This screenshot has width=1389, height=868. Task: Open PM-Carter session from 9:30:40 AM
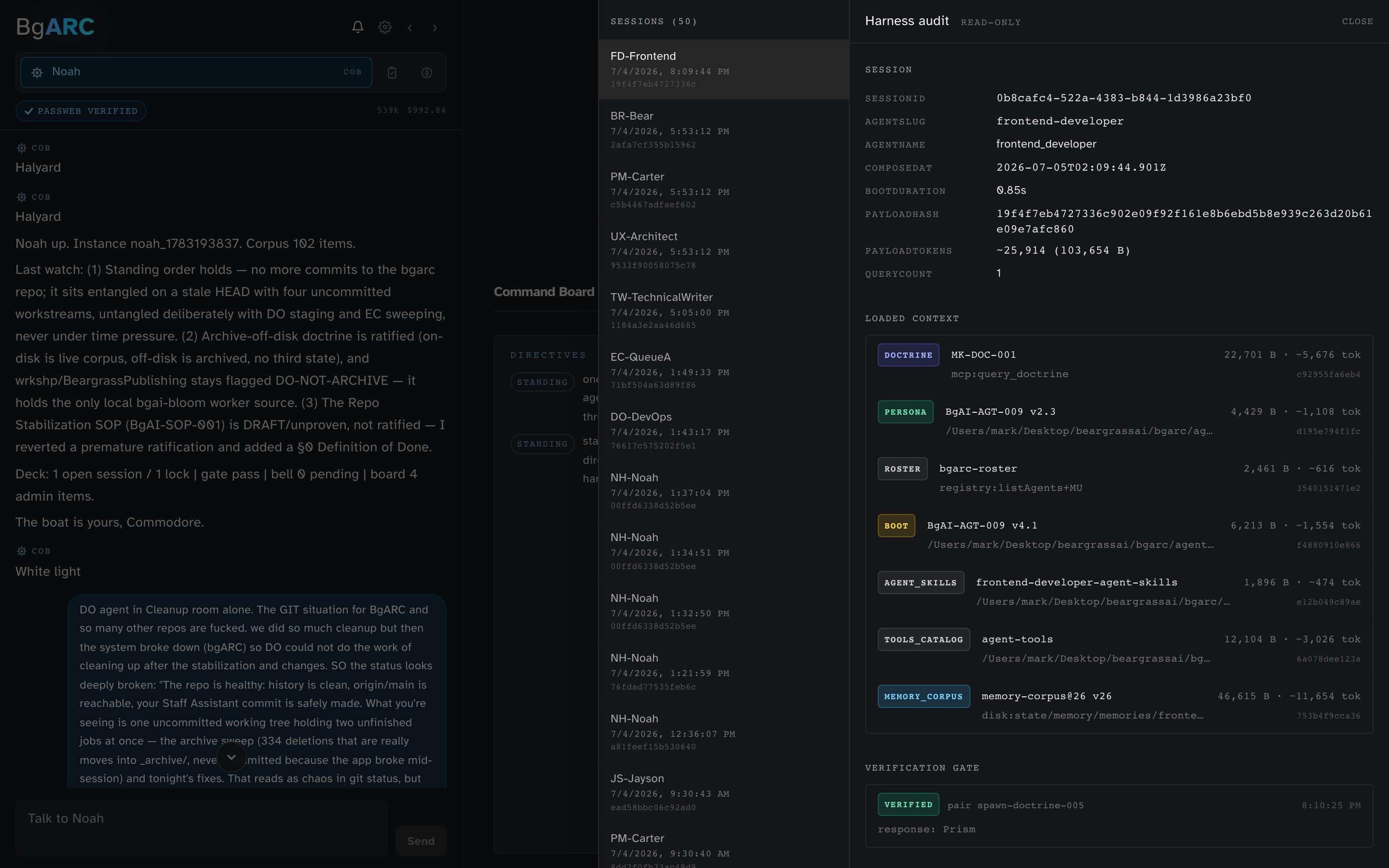pyautogui.click(x=723, y=845)
